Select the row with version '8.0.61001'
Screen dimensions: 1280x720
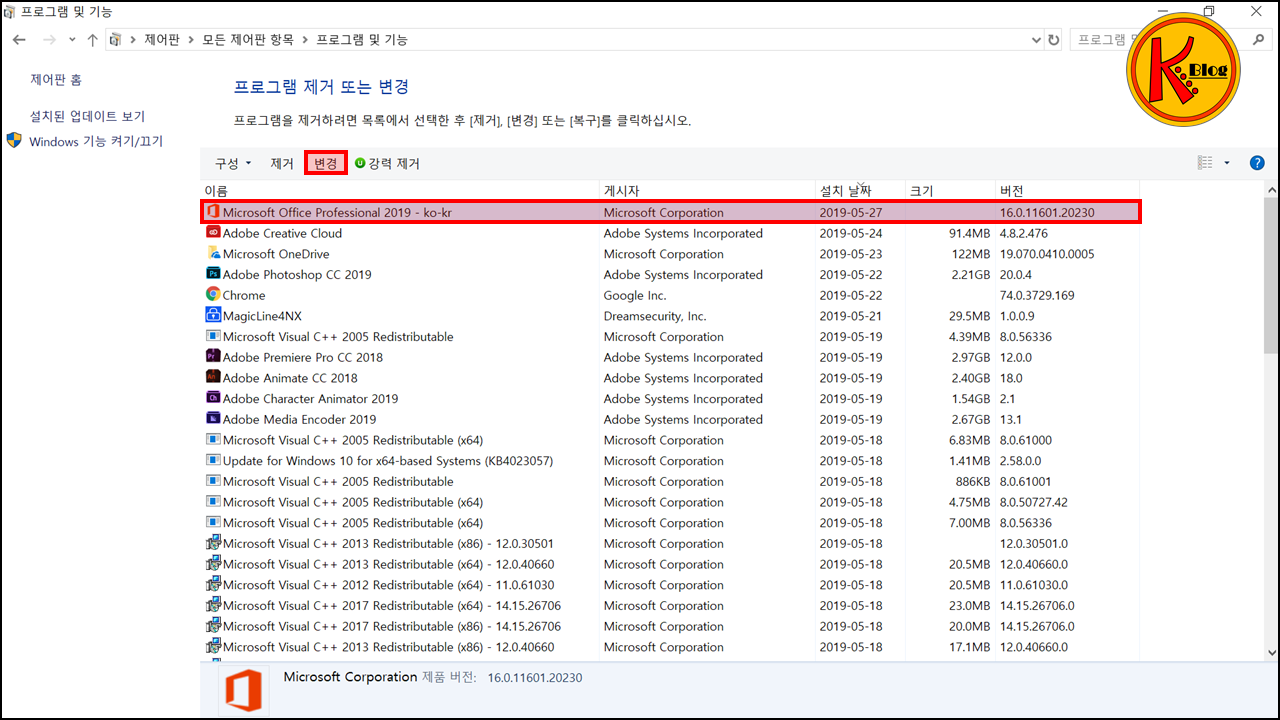(670, 481)
